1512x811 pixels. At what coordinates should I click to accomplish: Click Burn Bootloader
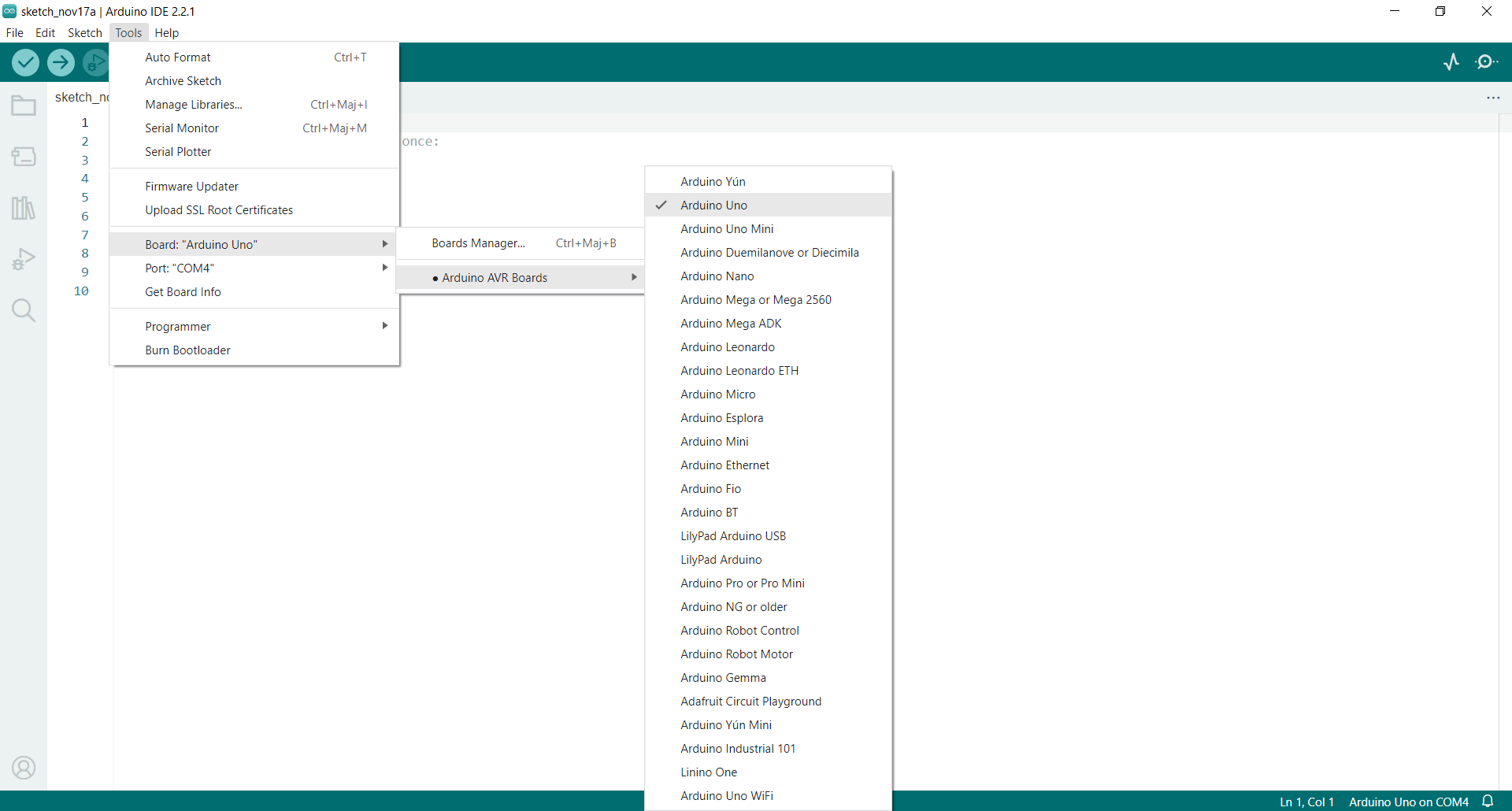[x=254, y=350]
